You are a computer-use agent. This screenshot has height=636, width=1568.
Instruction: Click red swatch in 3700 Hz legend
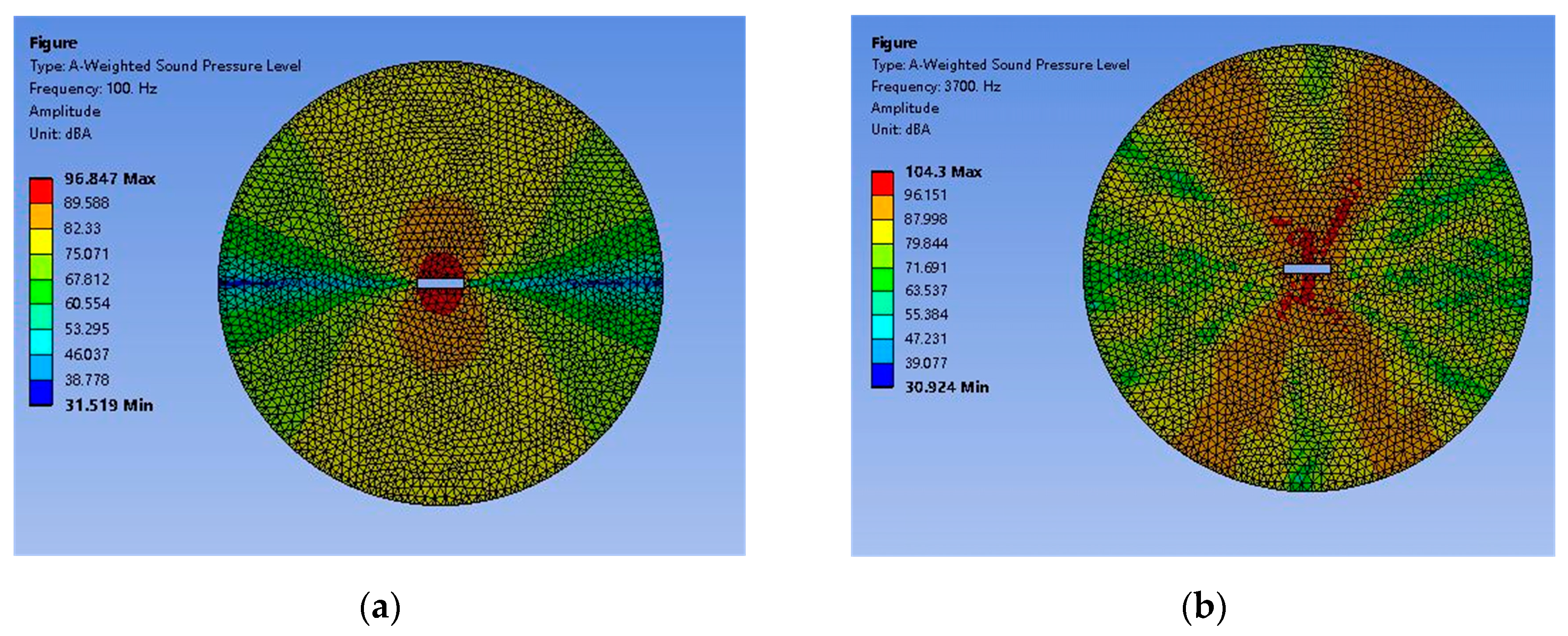coord(882,183)
